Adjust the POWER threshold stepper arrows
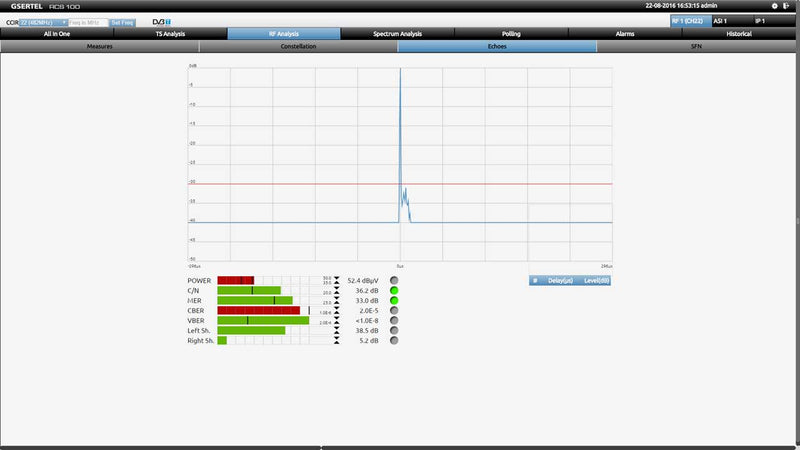 click(x=337, y=280)
